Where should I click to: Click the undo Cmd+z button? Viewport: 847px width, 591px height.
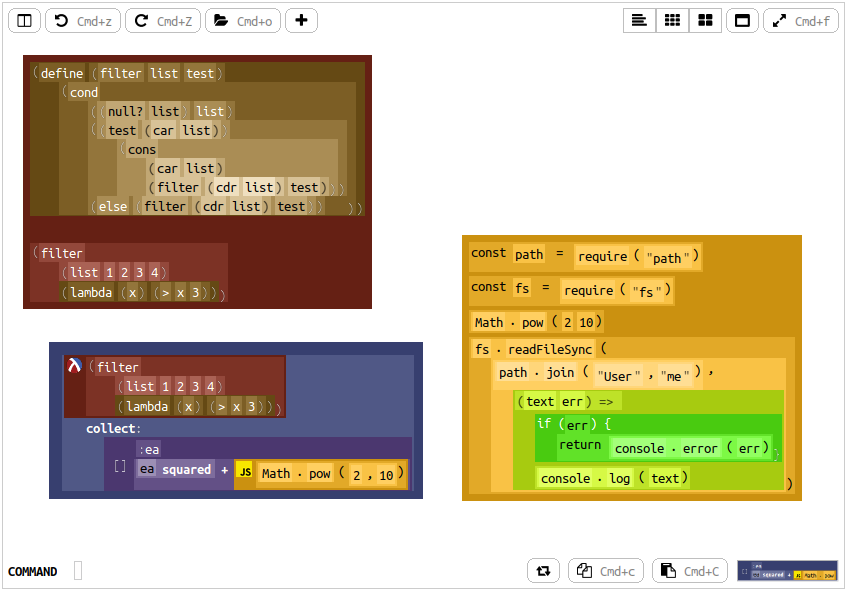point(82,20)
